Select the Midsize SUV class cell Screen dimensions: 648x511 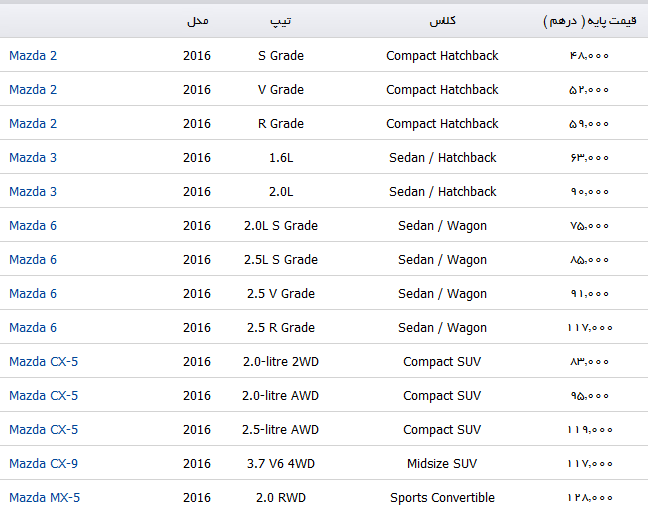tap(442, 463)
